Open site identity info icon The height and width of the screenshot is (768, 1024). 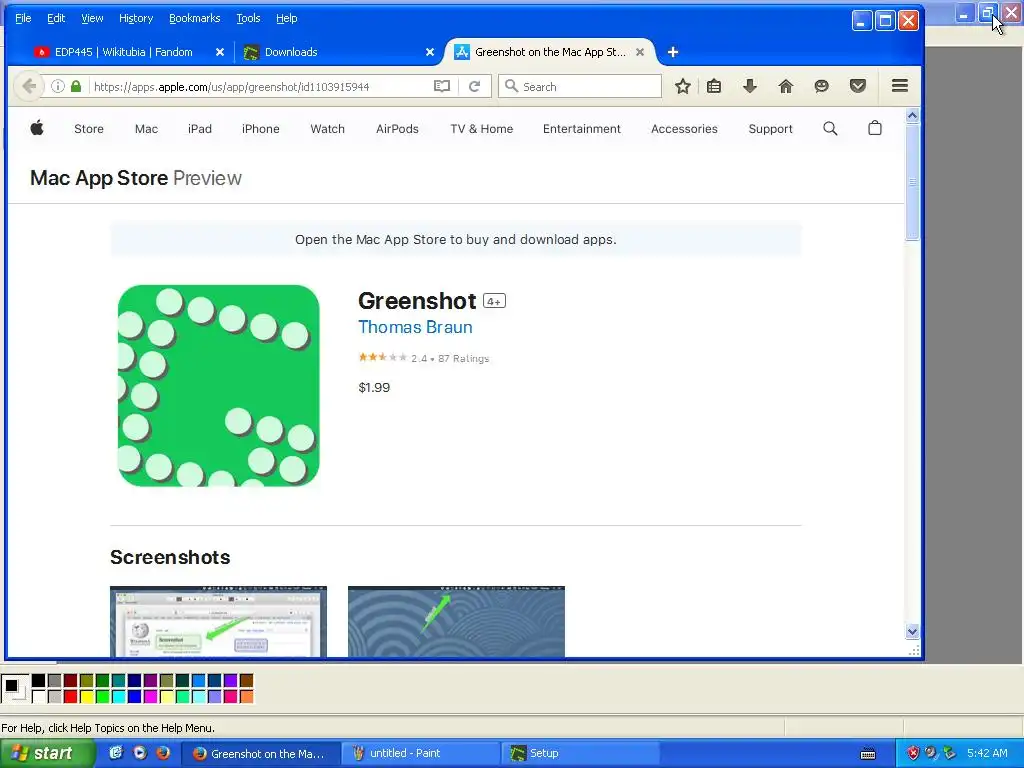pos(57,86)
